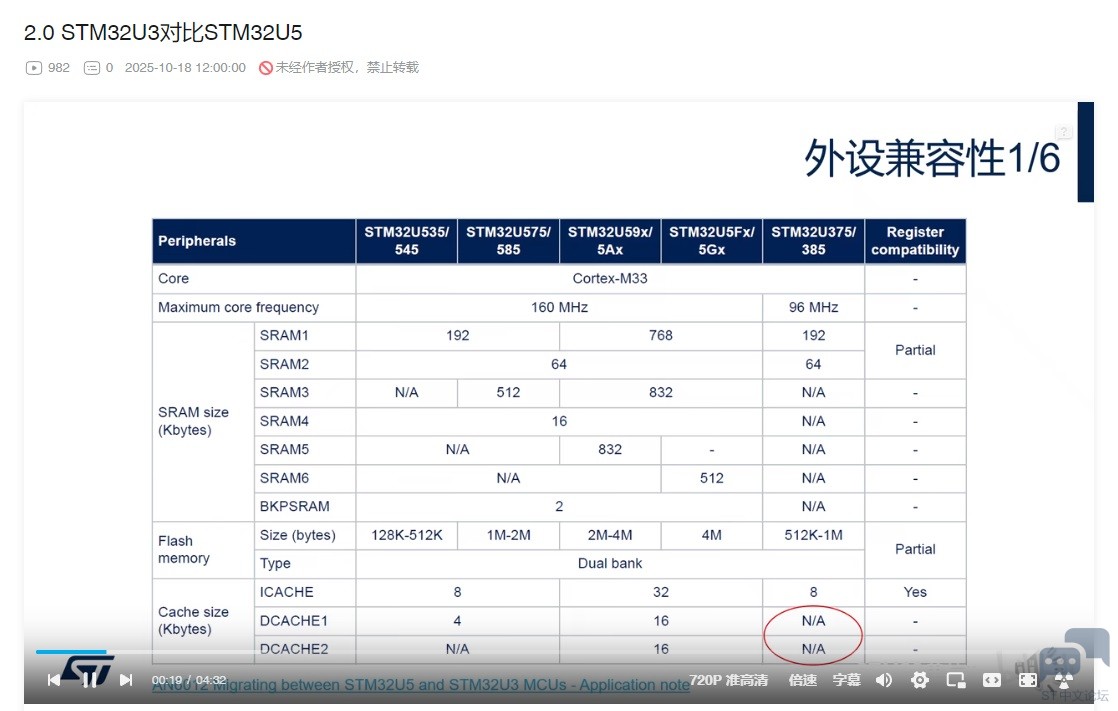Open the 倍速 playback speed menu
This screenshot has width=1118, height=711.
pos(802,680)
